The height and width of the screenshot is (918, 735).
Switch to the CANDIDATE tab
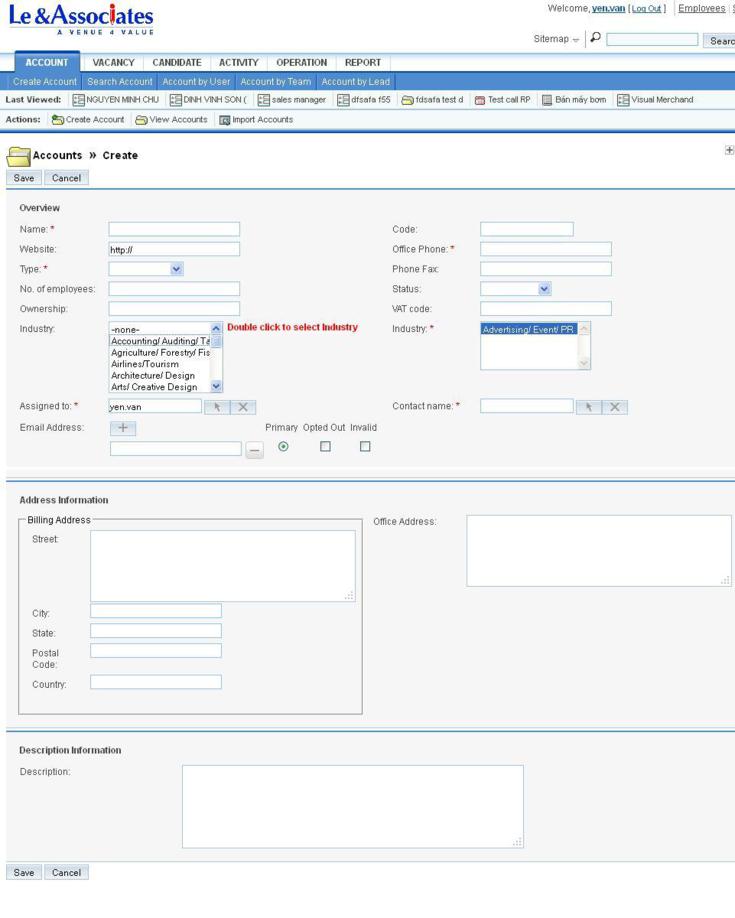pos(177,63)
